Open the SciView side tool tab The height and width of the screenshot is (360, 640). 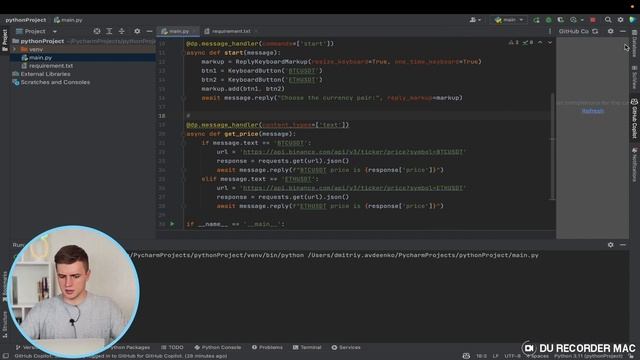coord(634,78)
